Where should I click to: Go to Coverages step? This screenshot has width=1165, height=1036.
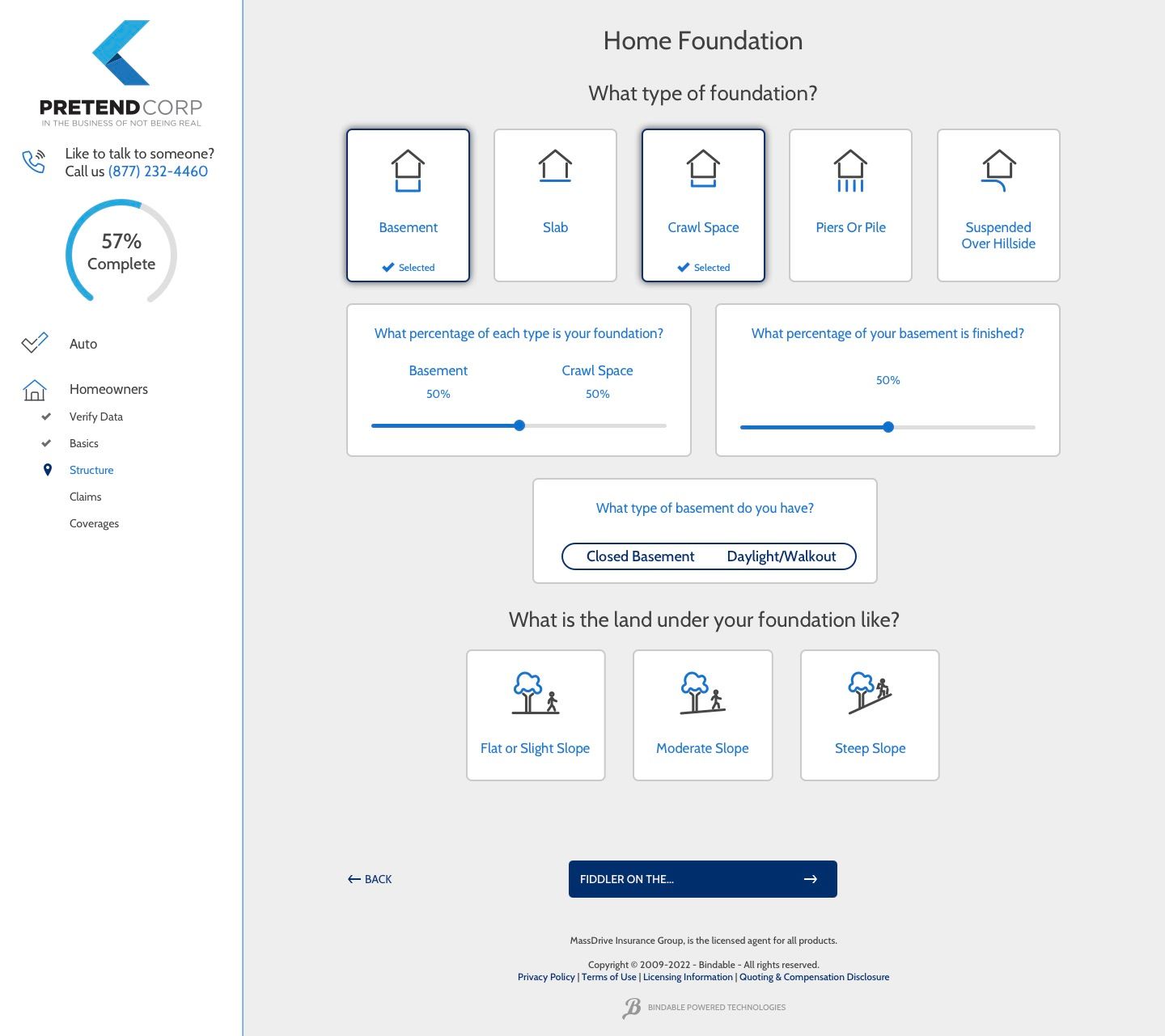point(94,523)
